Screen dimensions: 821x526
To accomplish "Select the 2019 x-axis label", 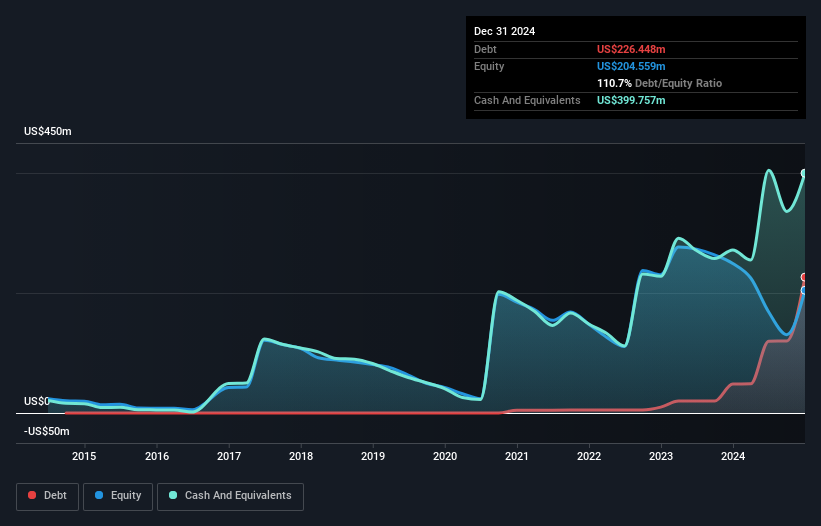I will click(373, 456).
